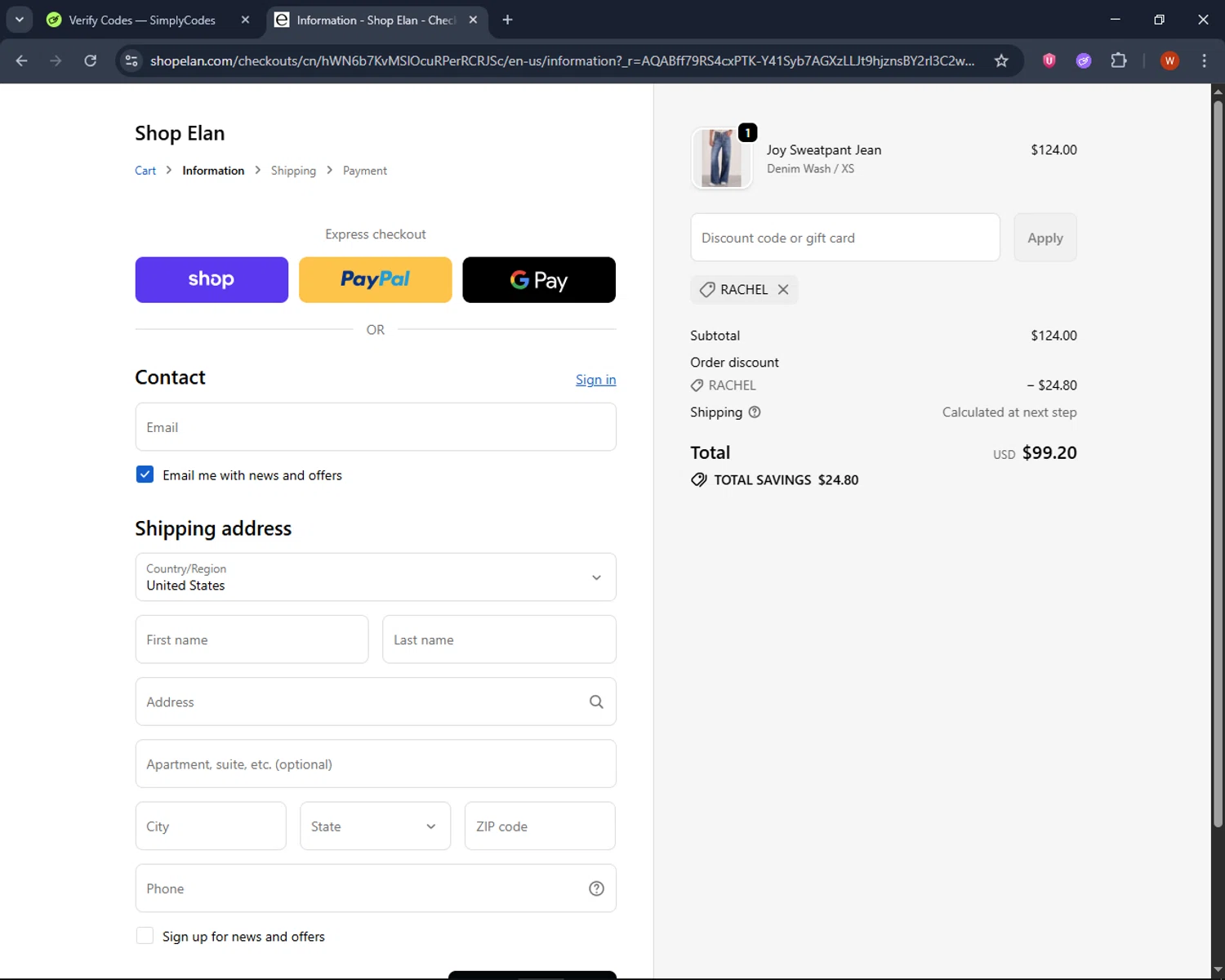This screenshot has width=1225, height=980.
Task: Focus the Discount code or gift card field
Action: [845, 238]
